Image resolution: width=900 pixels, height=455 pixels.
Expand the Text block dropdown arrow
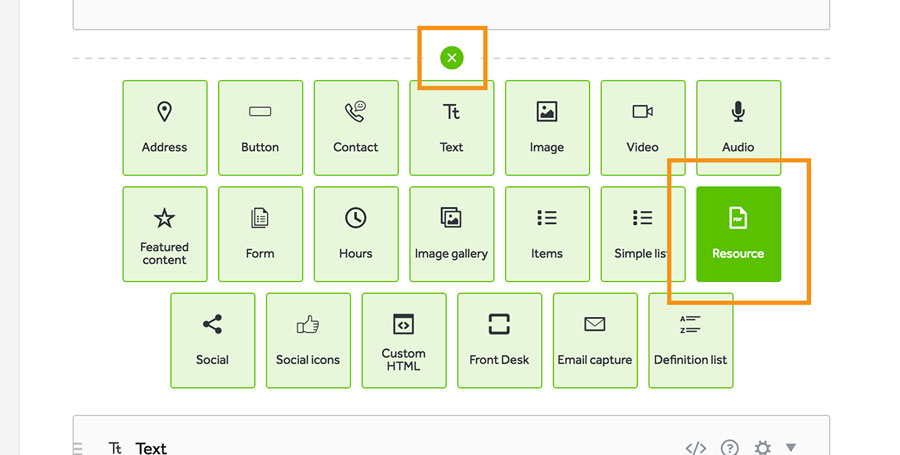791,448
